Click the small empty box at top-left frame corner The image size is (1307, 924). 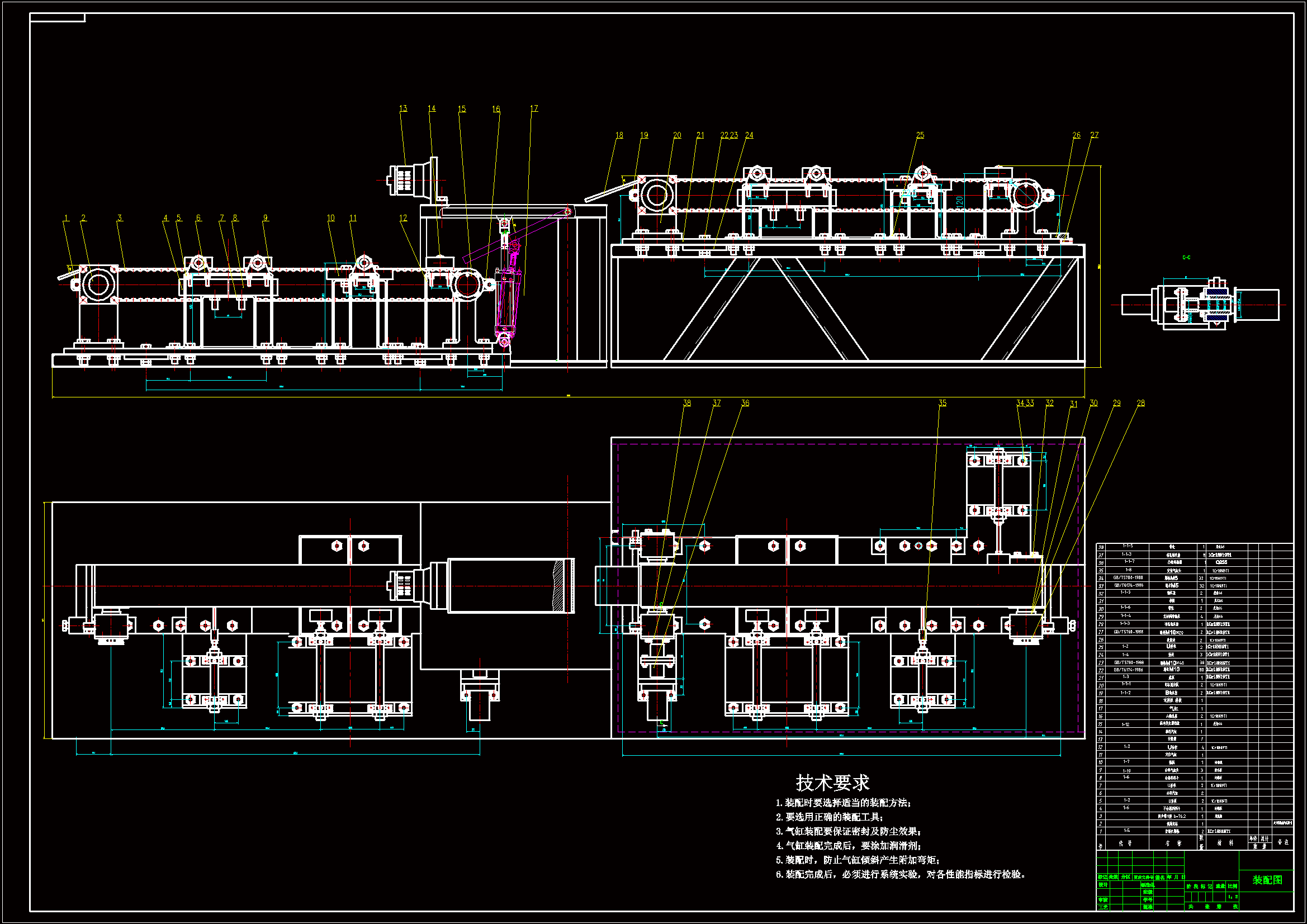(x=57, y=18)
